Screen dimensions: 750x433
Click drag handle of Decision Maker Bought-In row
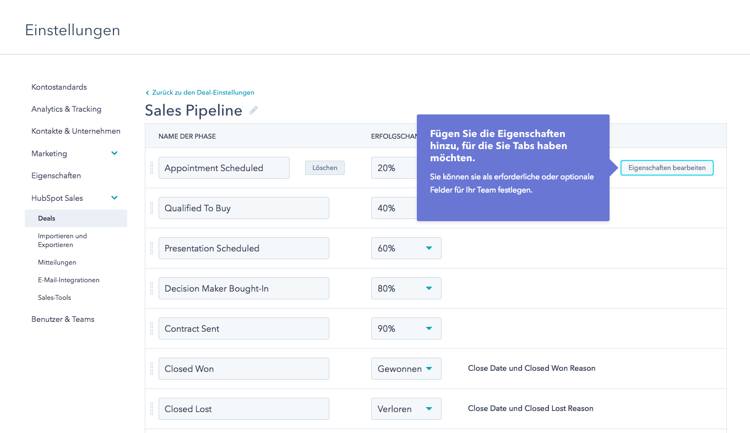coord(152,289)
